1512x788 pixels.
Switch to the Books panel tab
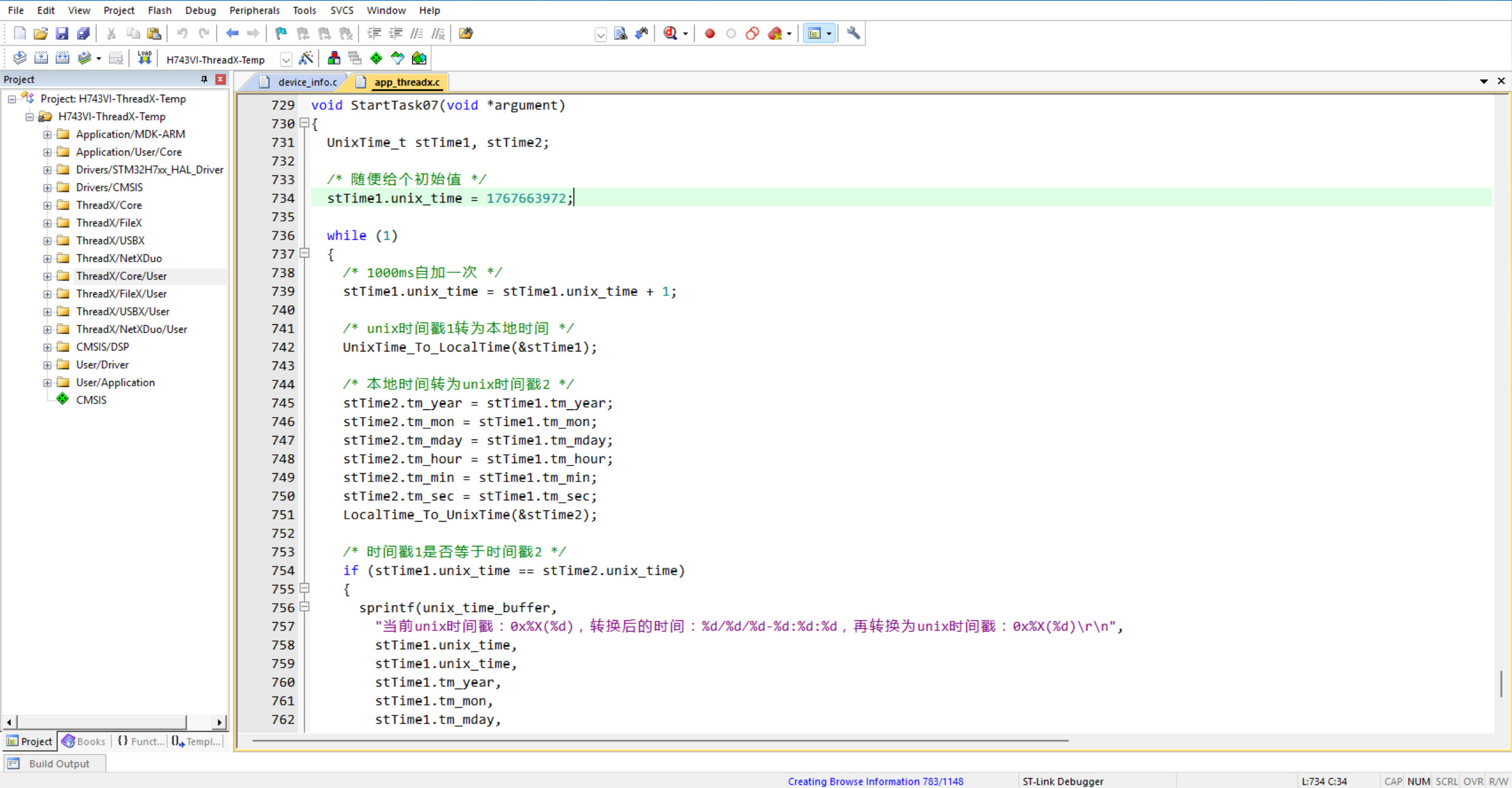[83, 741]
